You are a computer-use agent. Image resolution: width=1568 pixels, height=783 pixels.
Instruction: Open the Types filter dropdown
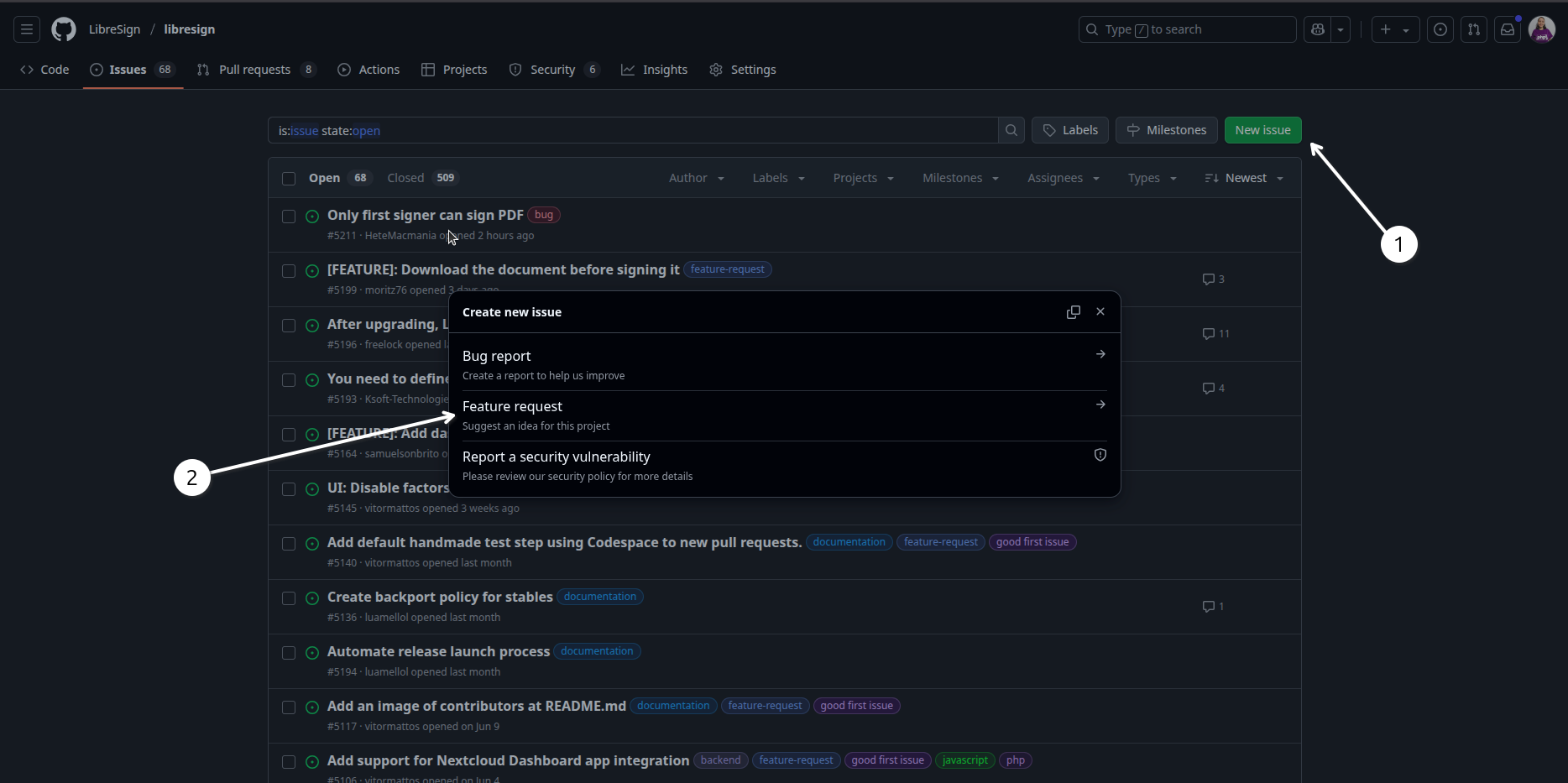pos(1152,178)
